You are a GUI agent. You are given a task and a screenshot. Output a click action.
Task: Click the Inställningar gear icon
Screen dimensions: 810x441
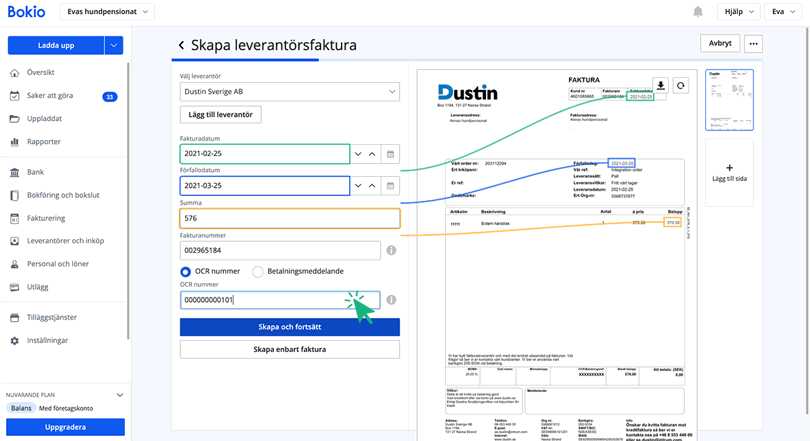pyautogui.click(x=14, y=341)
